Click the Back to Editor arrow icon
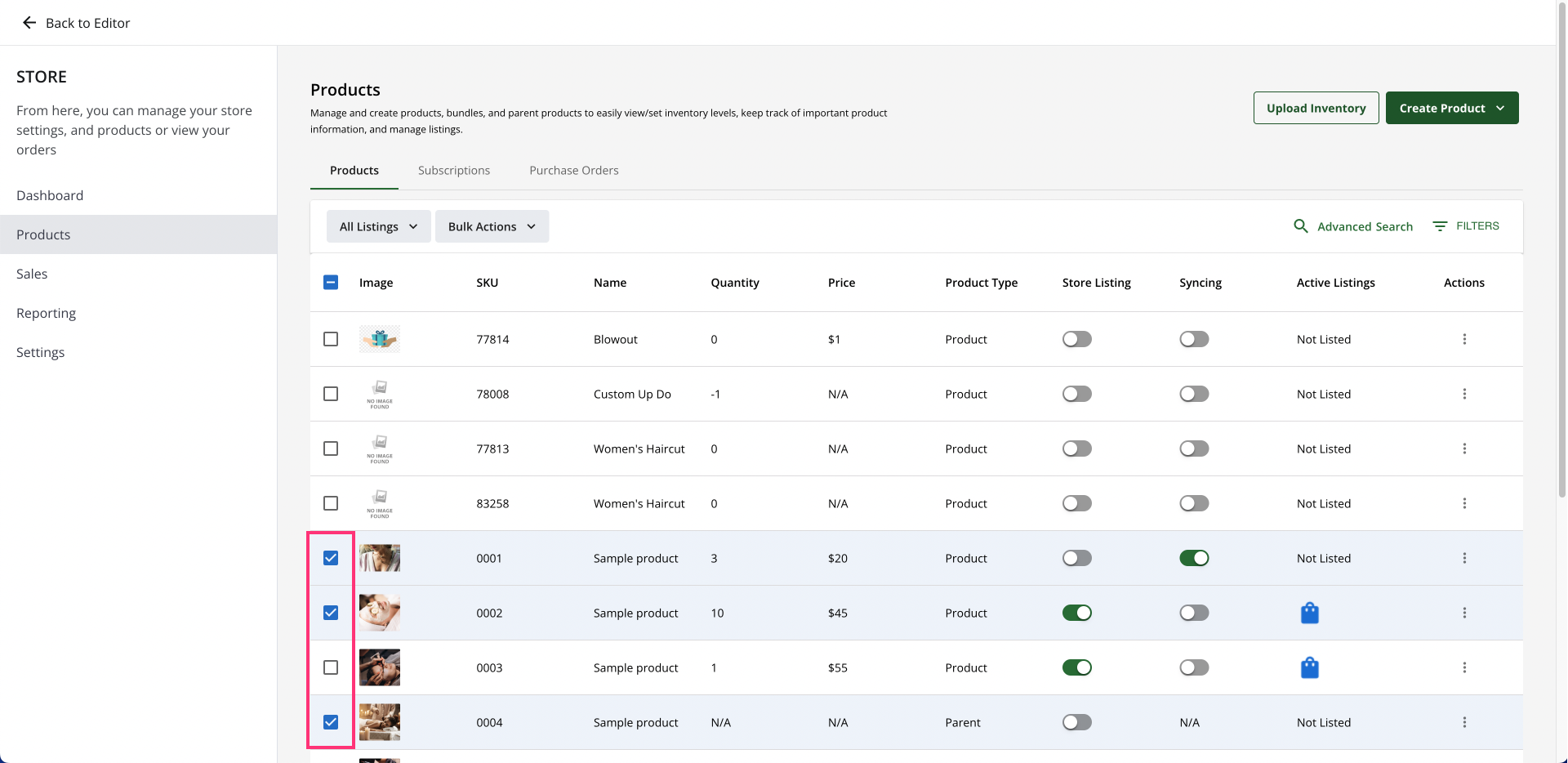The width and height of the screenshot is (1568, 763). [x=29, y=23]
